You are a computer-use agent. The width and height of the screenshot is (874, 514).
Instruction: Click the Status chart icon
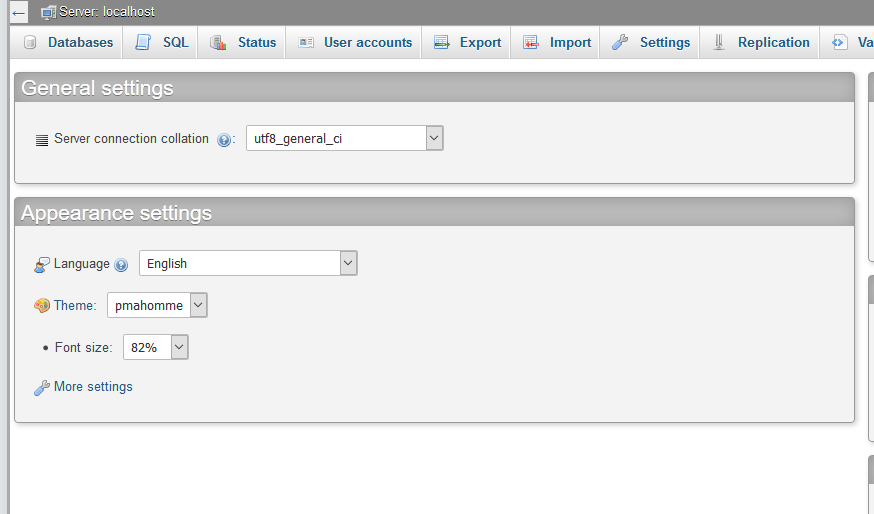(218, 42)
